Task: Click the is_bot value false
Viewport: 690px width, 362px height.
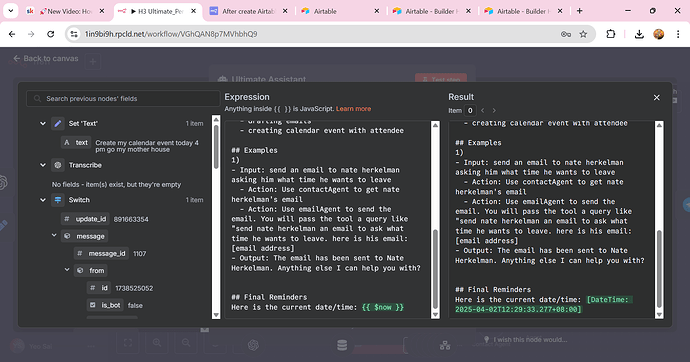Action: tap(135, 305)
